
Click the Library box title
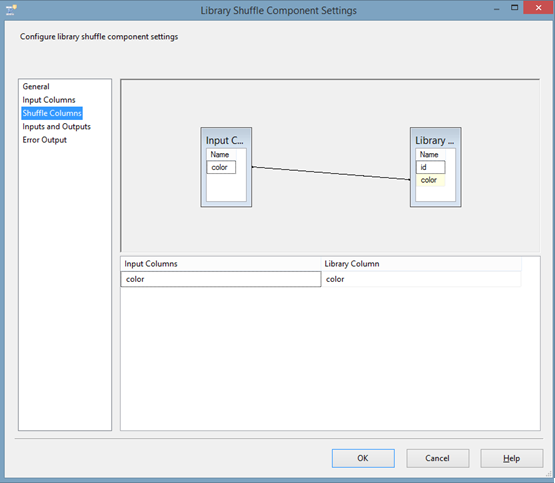[435, 140]
